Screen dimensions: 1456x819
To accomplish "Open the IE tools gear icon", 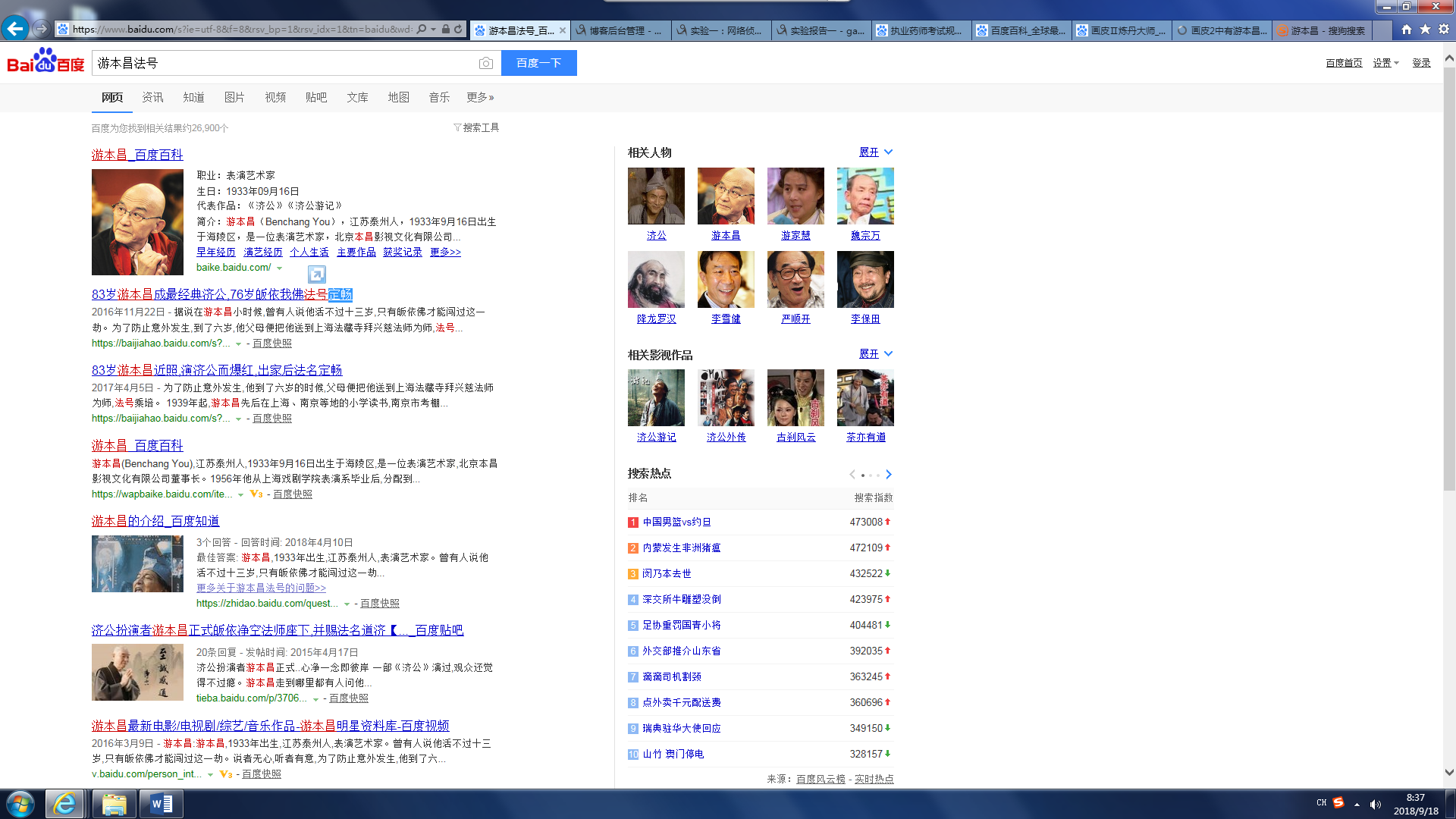I will [x=1444, y=29].
